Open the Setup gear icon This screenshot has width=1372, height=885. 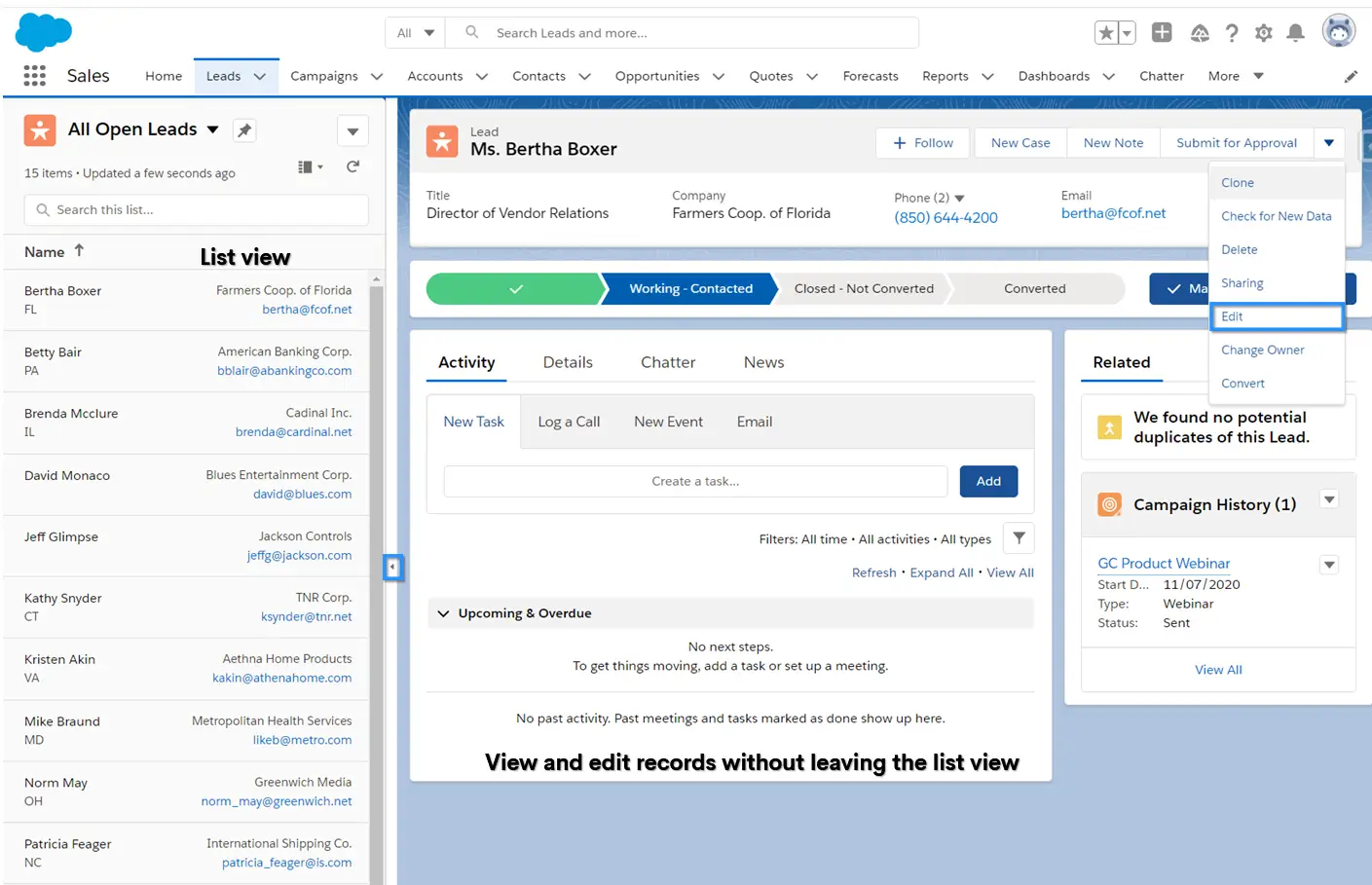click(1264, 33)
